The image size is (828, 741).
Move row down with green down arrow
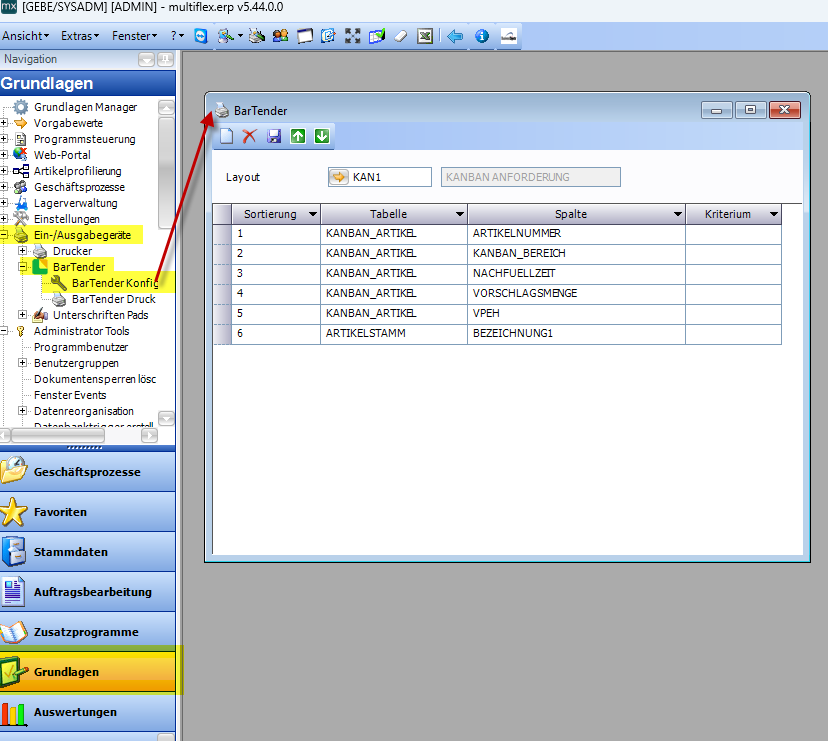[322, 136]
